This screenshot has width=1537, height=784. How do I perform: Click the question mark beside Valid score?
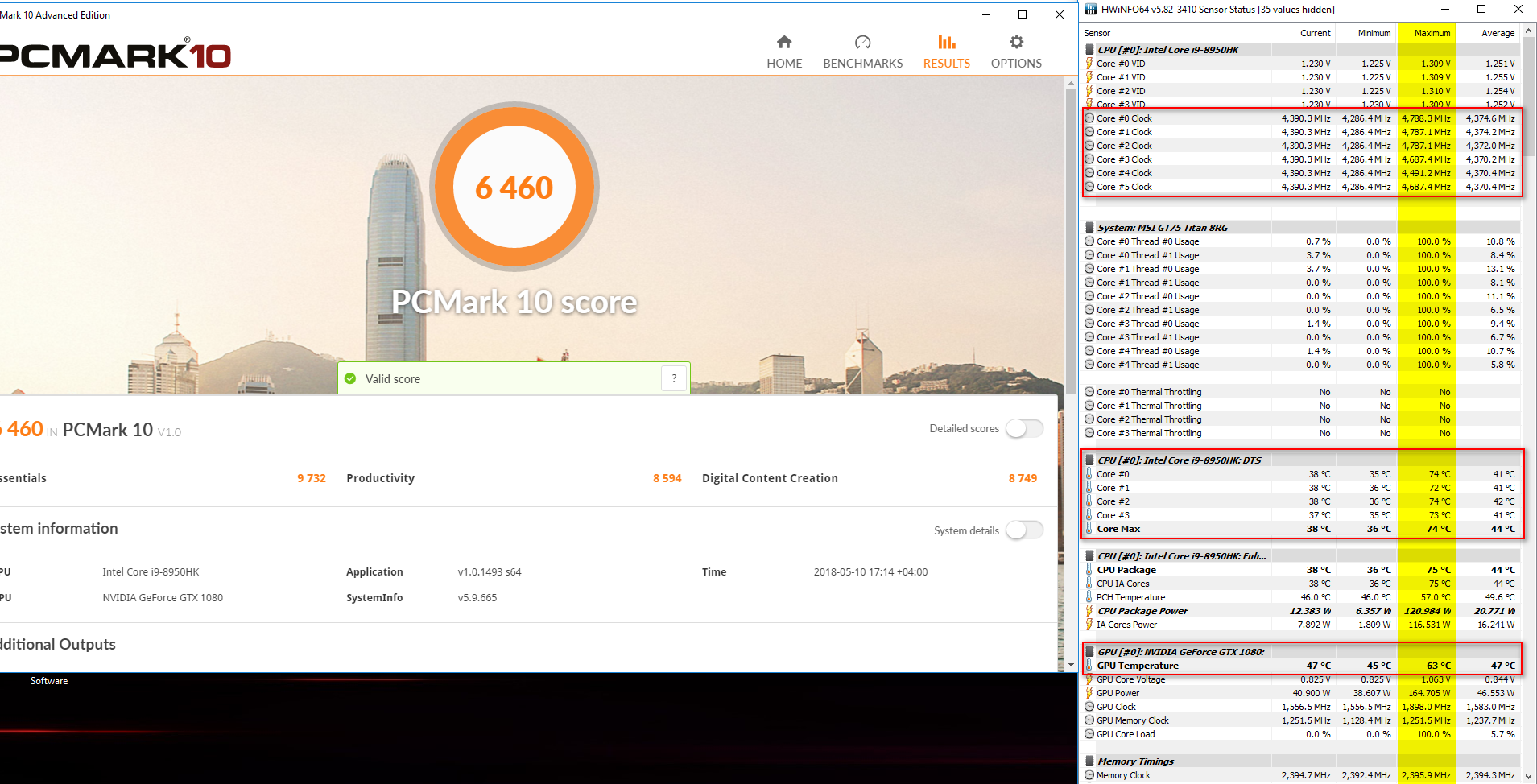click(674, 378)
